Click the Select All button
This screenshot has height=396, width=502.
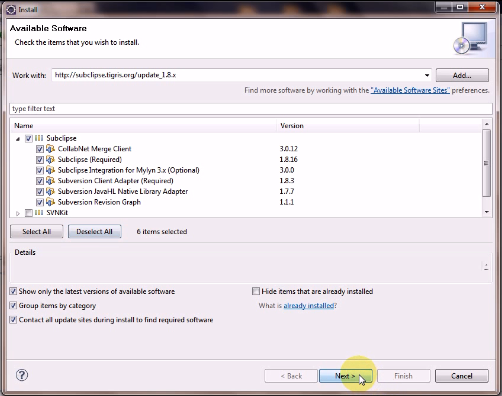[x=37, y=231]
